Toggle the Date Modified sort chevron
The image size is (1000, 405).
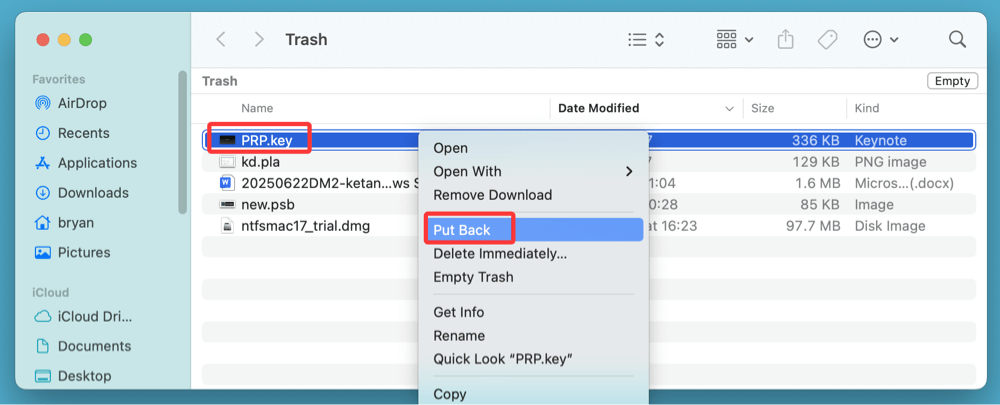click(730, 109)
